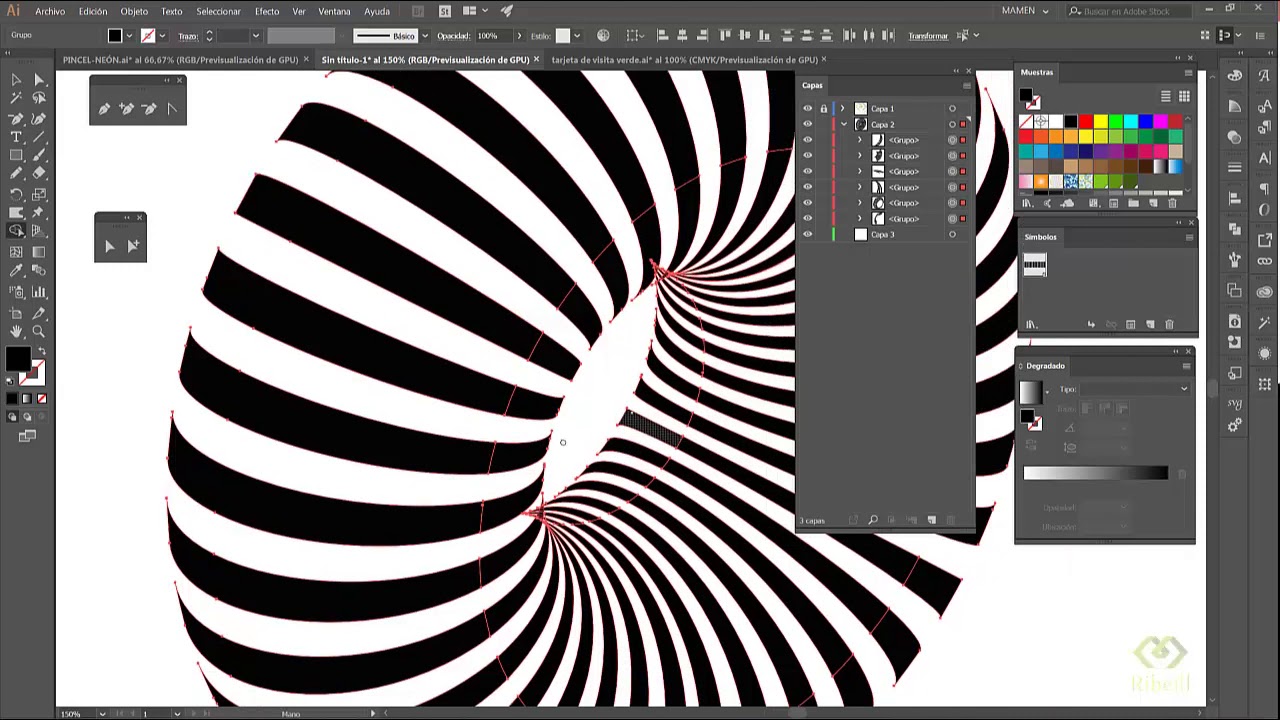Open the Archivo menu
1280x720 pixels.
pyautogui.click(x=49, y=11)
